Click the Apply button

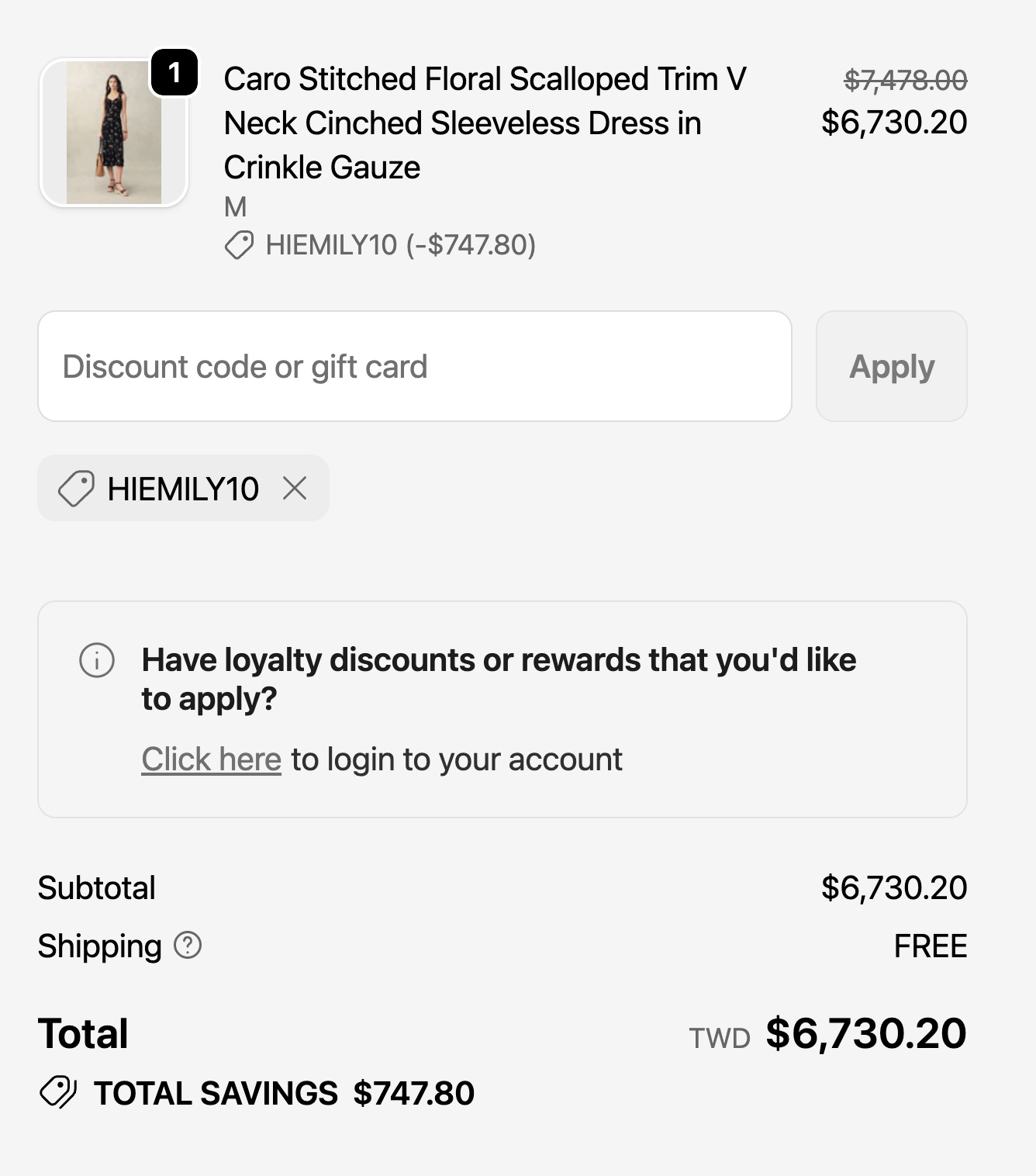[892, 366]
